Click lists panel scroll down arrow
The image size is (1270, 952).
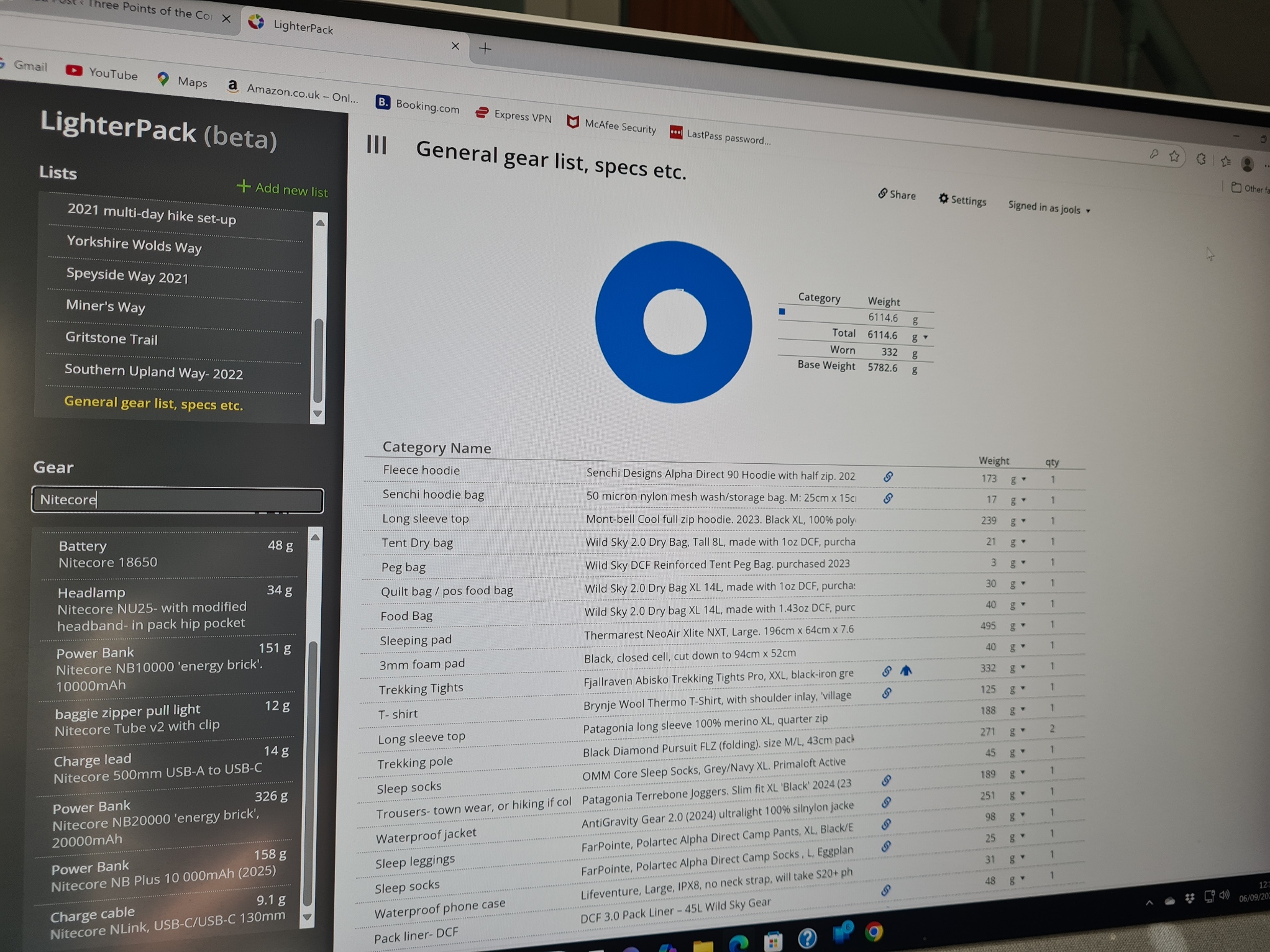317,414
